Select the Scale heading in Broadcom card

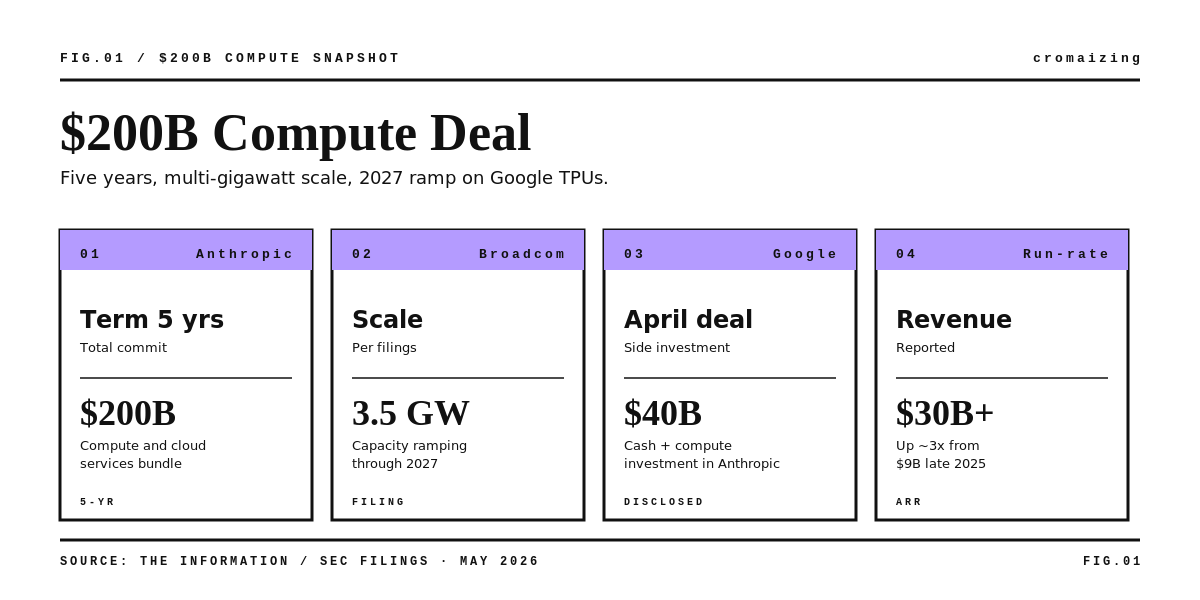pos(387,320)
